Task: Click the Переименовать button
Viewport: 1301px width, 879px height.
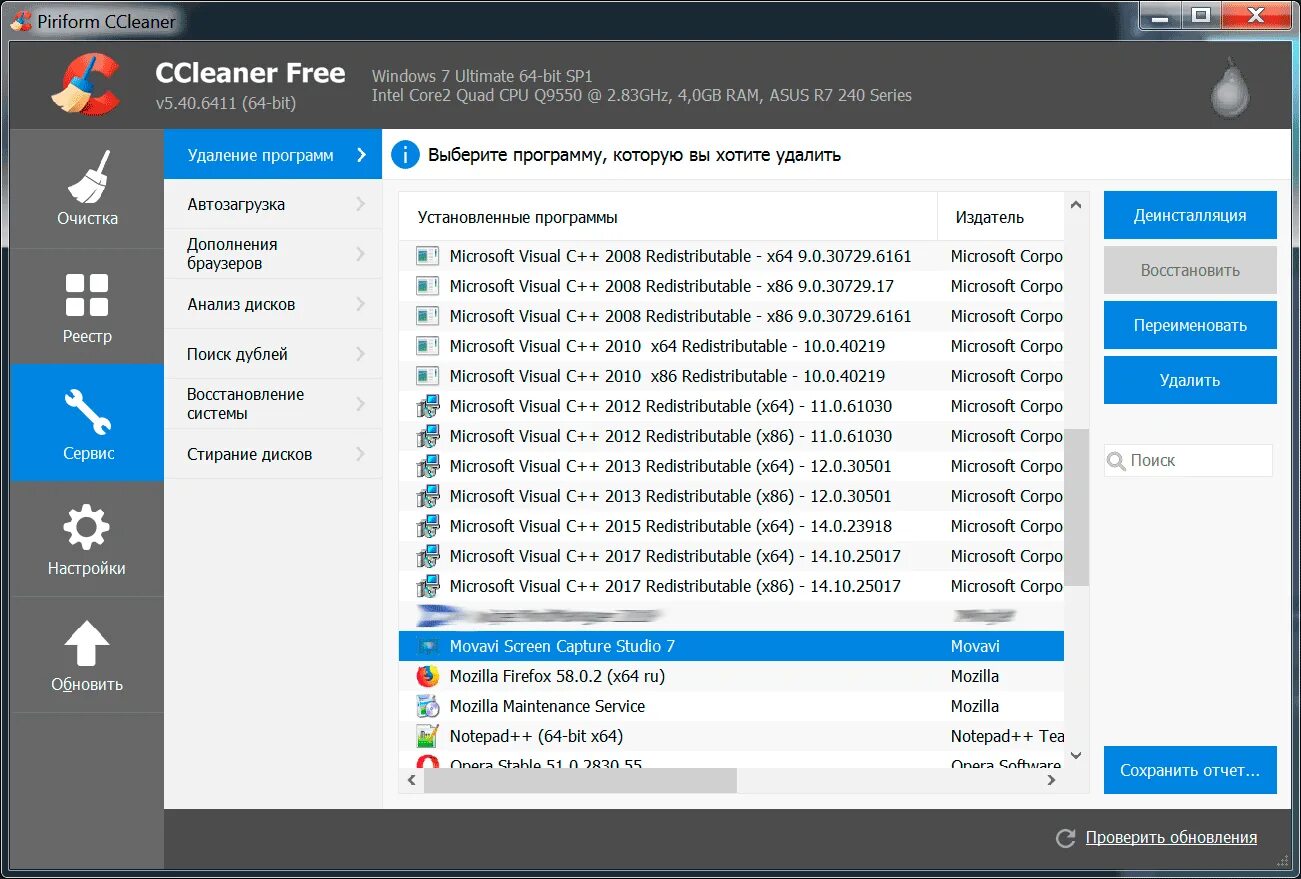Action: pos(1190,325)
